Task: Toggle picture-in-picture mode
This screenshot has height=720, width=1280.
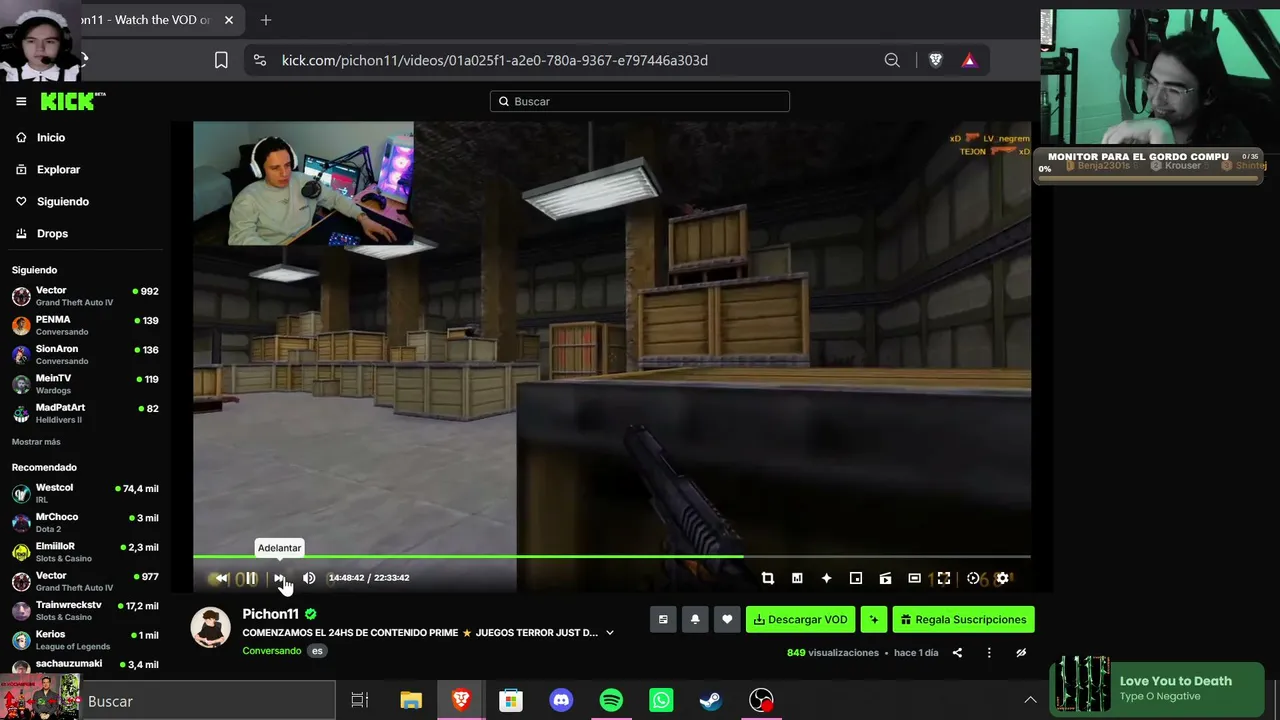Action: pos(856,578)
